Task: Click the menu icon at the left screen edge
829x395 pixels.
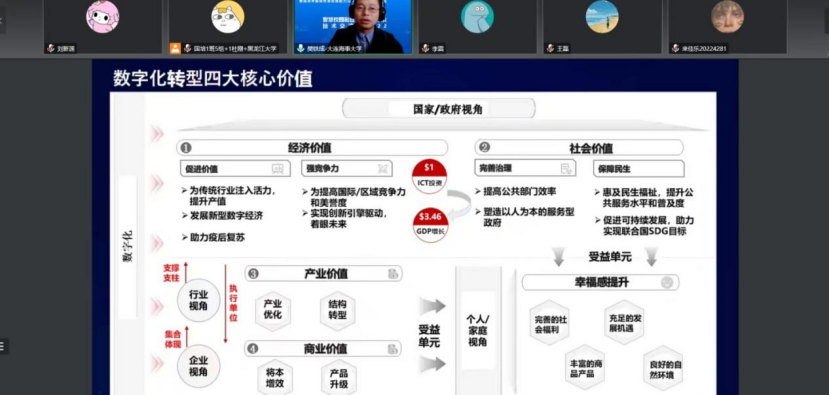Action: [x=2, y=347]
